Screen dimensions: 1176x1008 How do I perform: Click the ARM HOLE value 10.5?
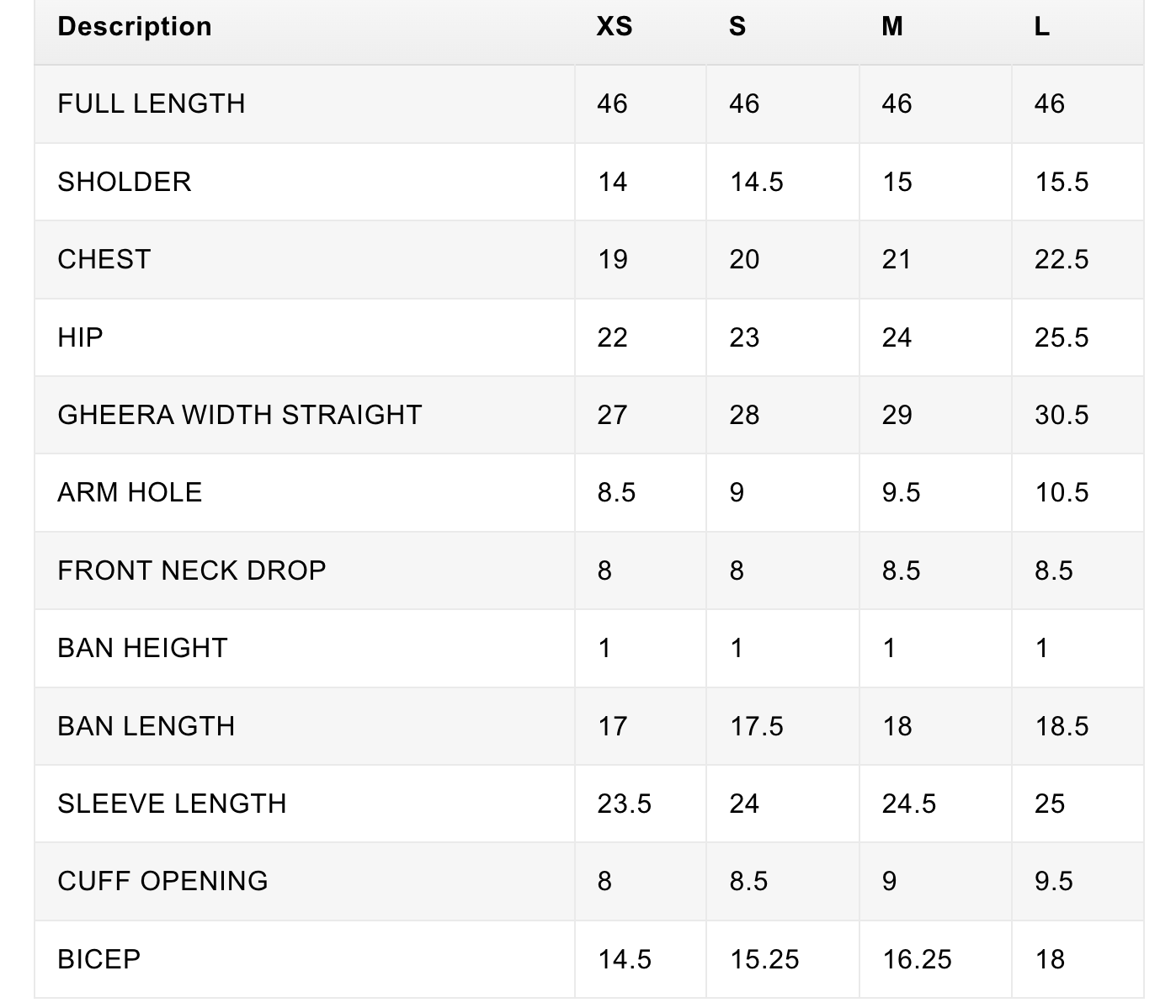(x=1062, y=492)
